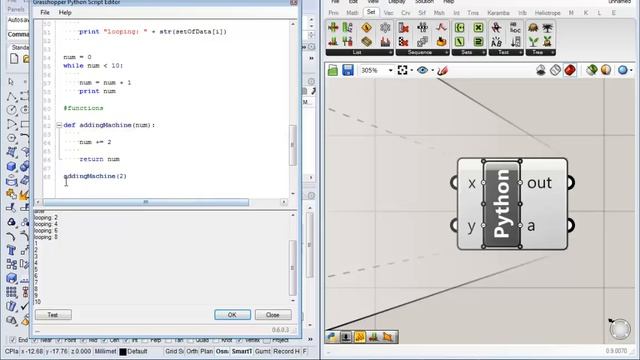Select the red shaded preview mode icon

coord(570,70)
